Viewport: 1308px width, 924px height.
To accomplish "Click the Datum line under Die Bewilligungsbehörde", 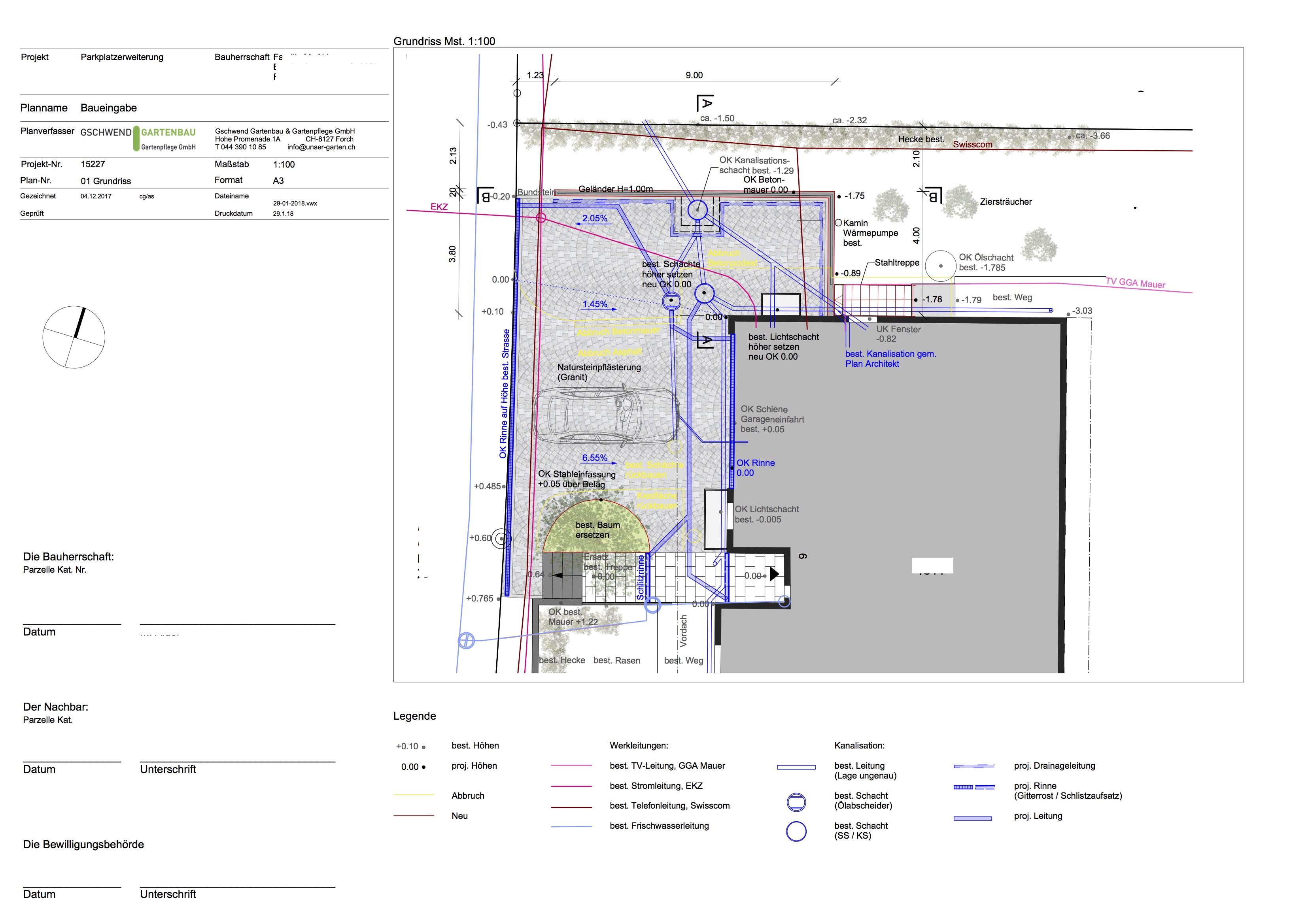I will (72, 887).
